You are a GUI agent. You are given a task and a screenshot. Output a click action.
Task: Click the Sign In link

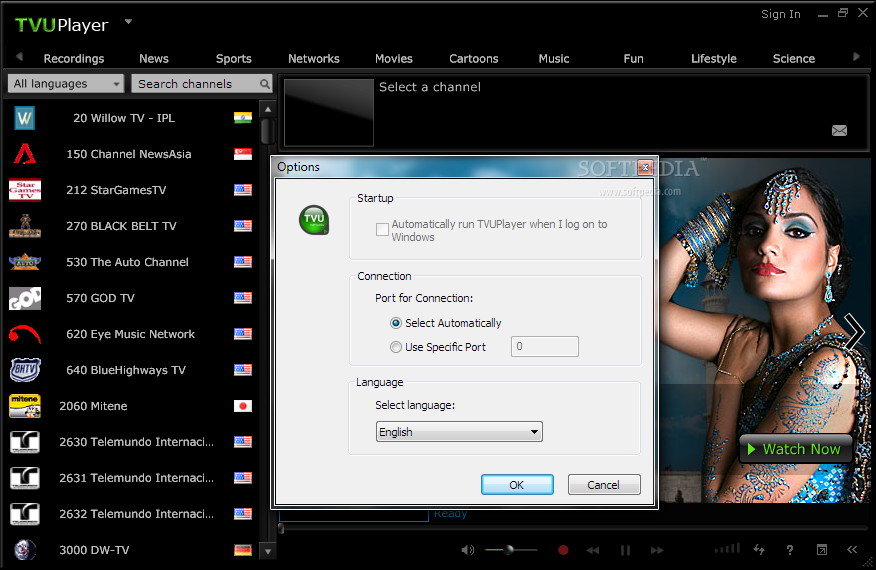point(780,15)
